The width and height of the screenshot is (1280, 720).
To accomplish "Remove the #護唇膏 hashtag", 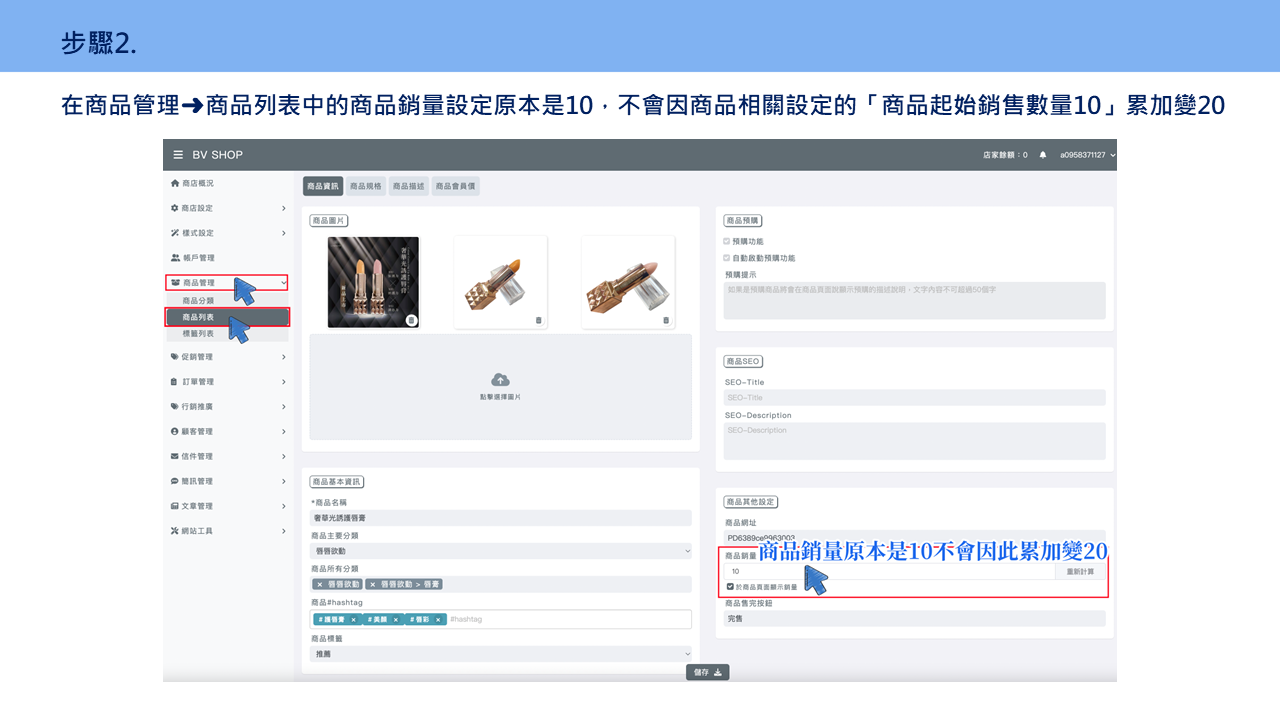I will (353, 619).
